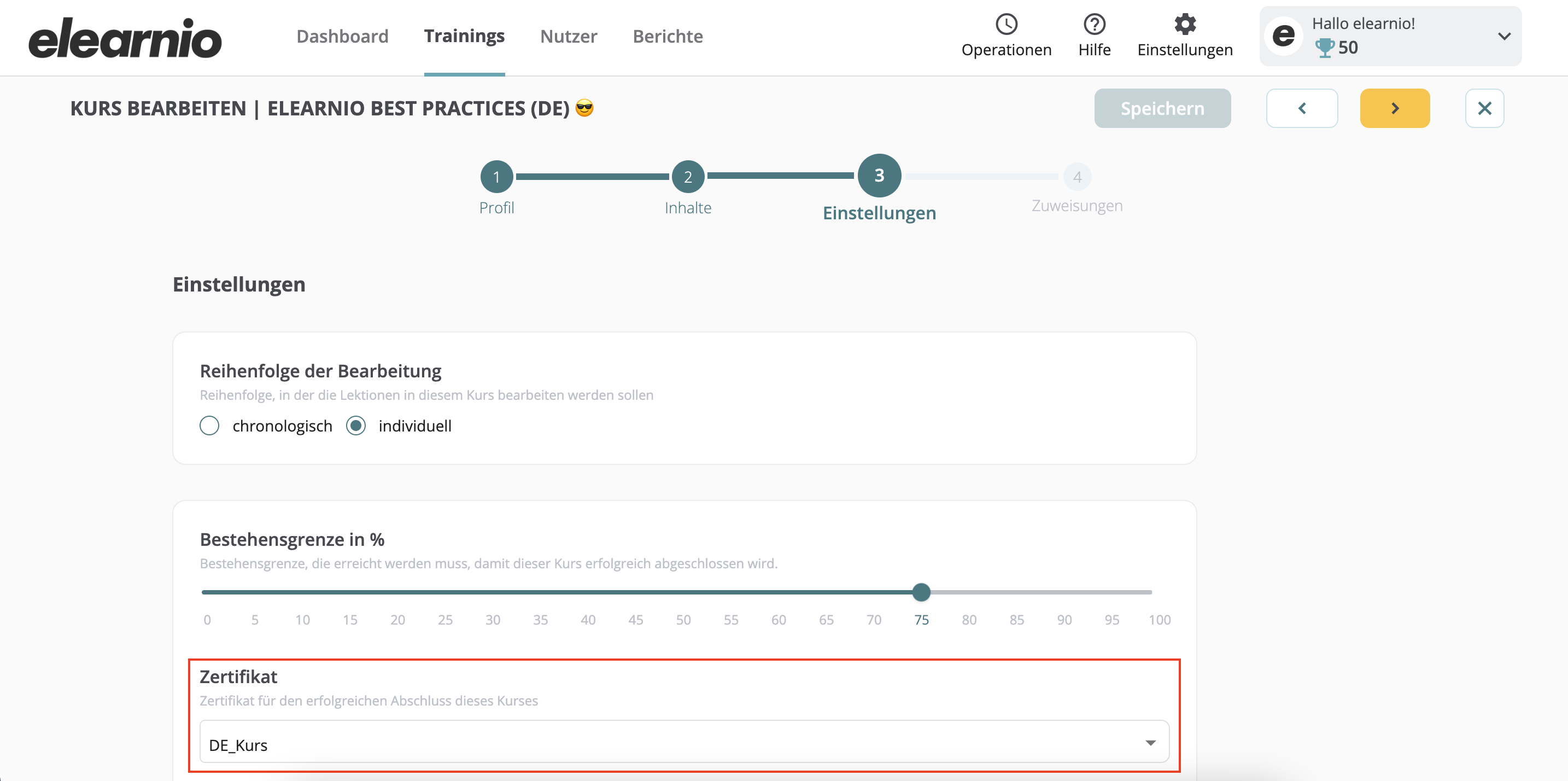Viewport: 1568px width, 781px height.
Task: Select the individuell radio option
Action: tap(355, 425)
